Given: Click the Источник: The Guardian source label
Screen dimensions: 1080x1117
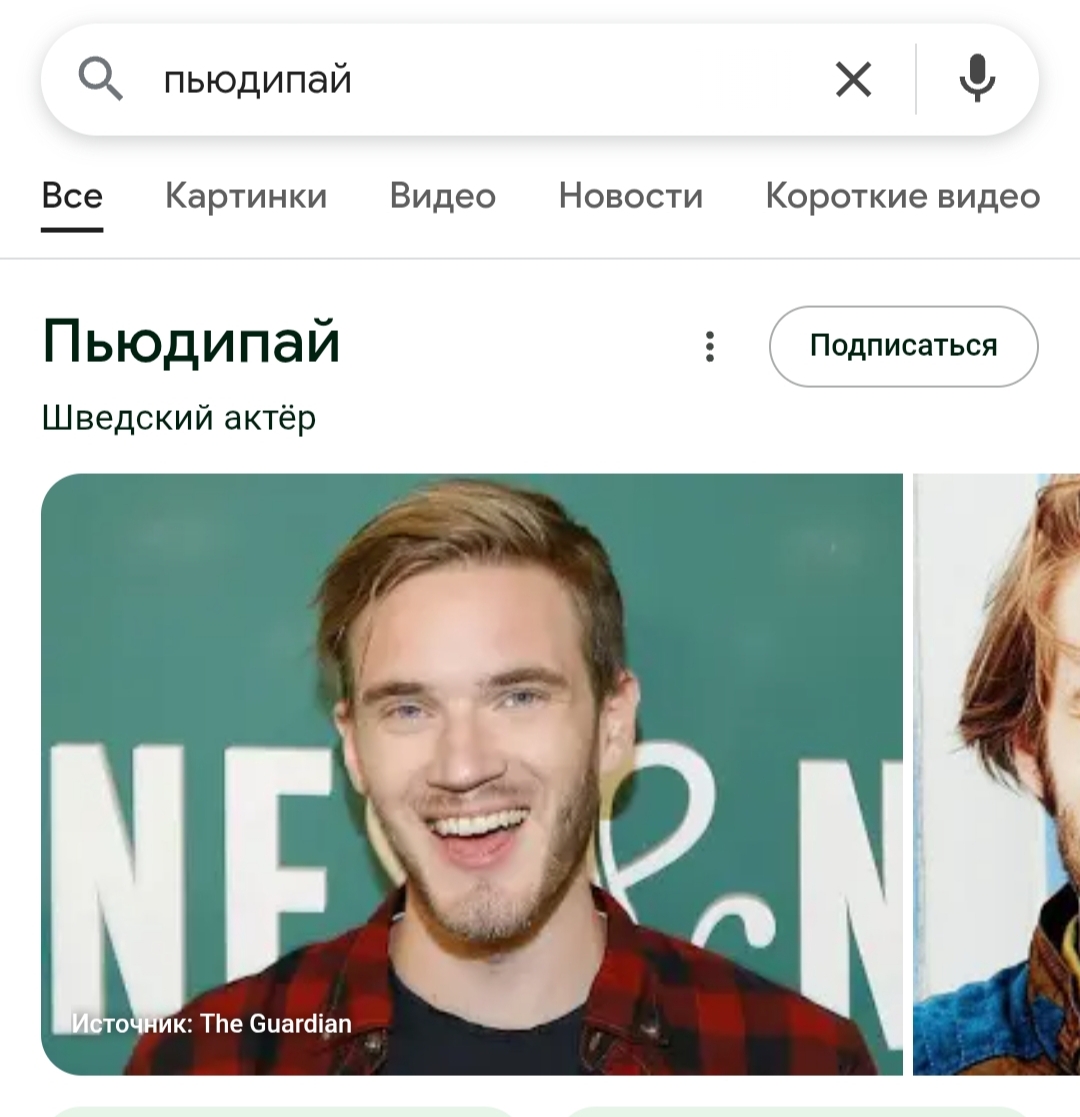Looking at the screenshot, I should [x=212, y=1024].
